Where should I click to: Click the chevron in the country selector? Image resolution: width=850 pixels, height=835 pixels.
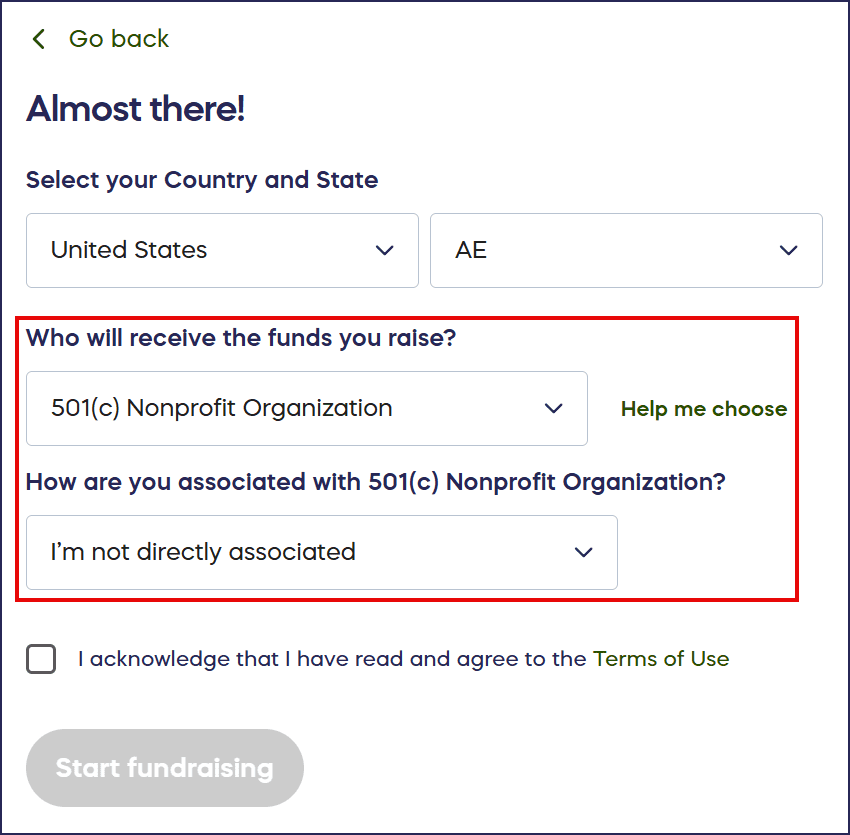[x=385, y=250]
